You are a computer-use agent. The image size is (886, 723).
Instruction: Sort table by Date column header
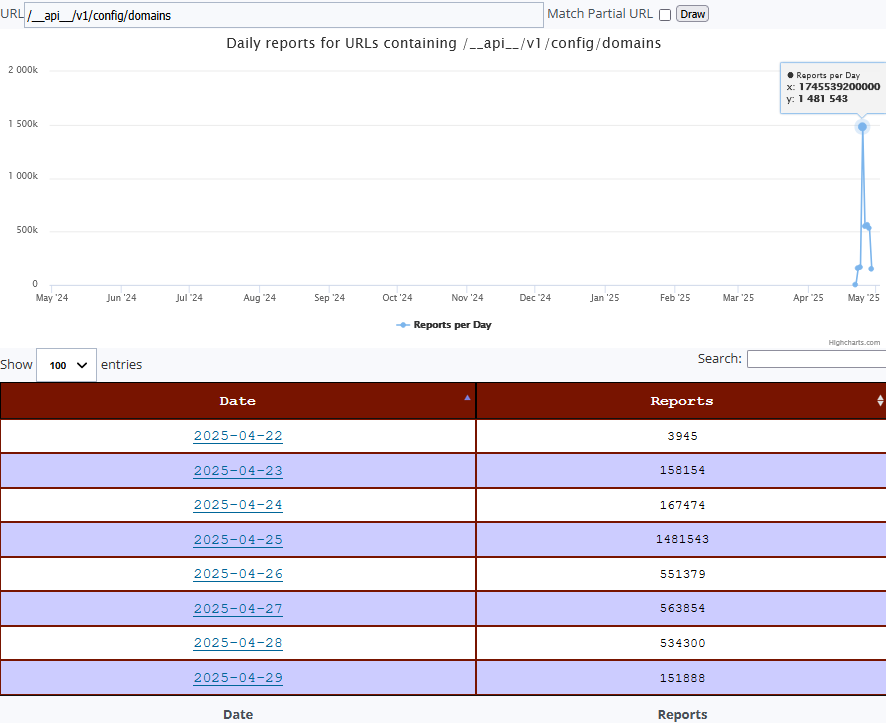pos(238,401)
